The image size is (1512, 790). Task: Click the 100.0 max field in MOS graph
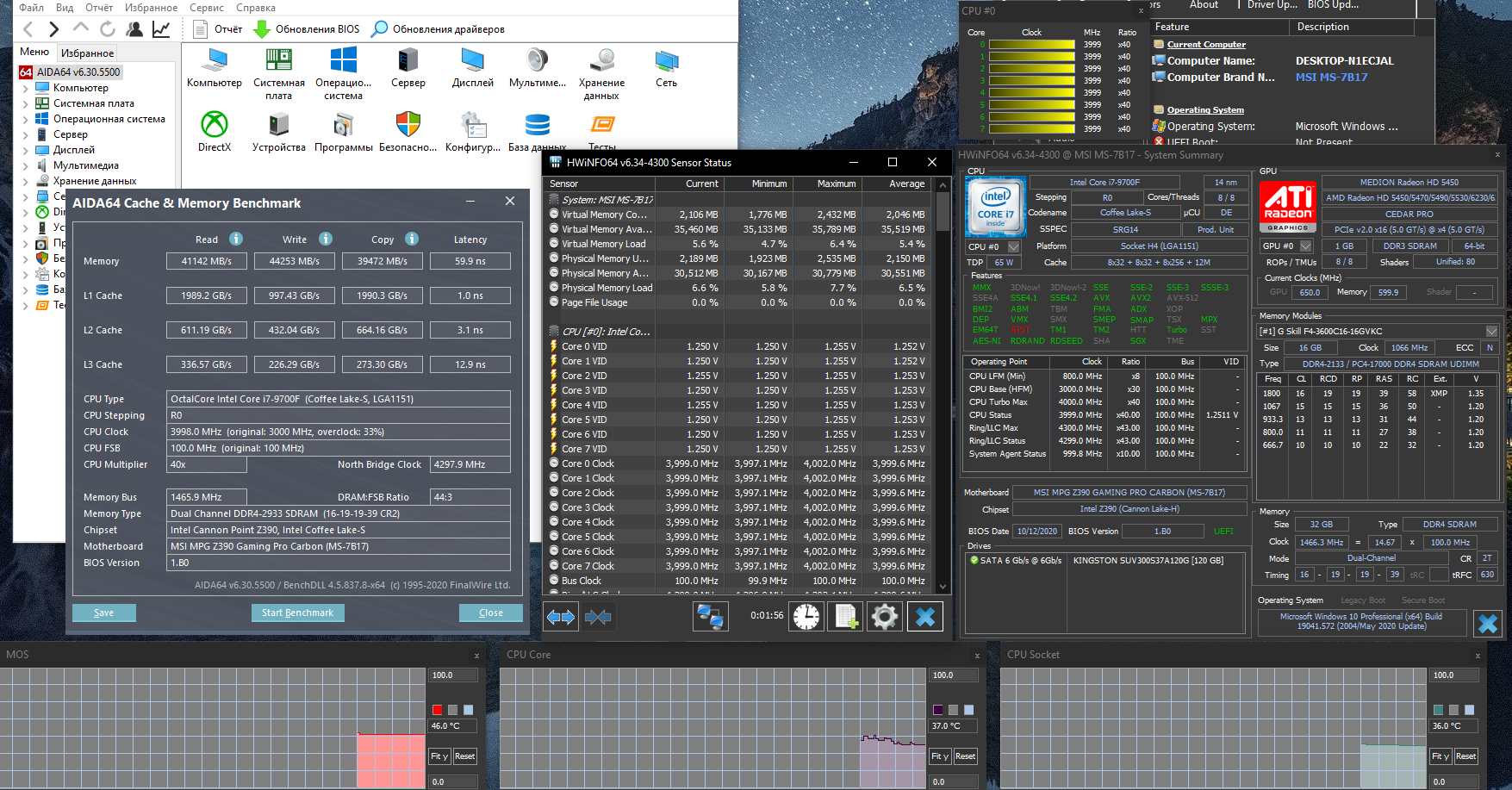454,675
